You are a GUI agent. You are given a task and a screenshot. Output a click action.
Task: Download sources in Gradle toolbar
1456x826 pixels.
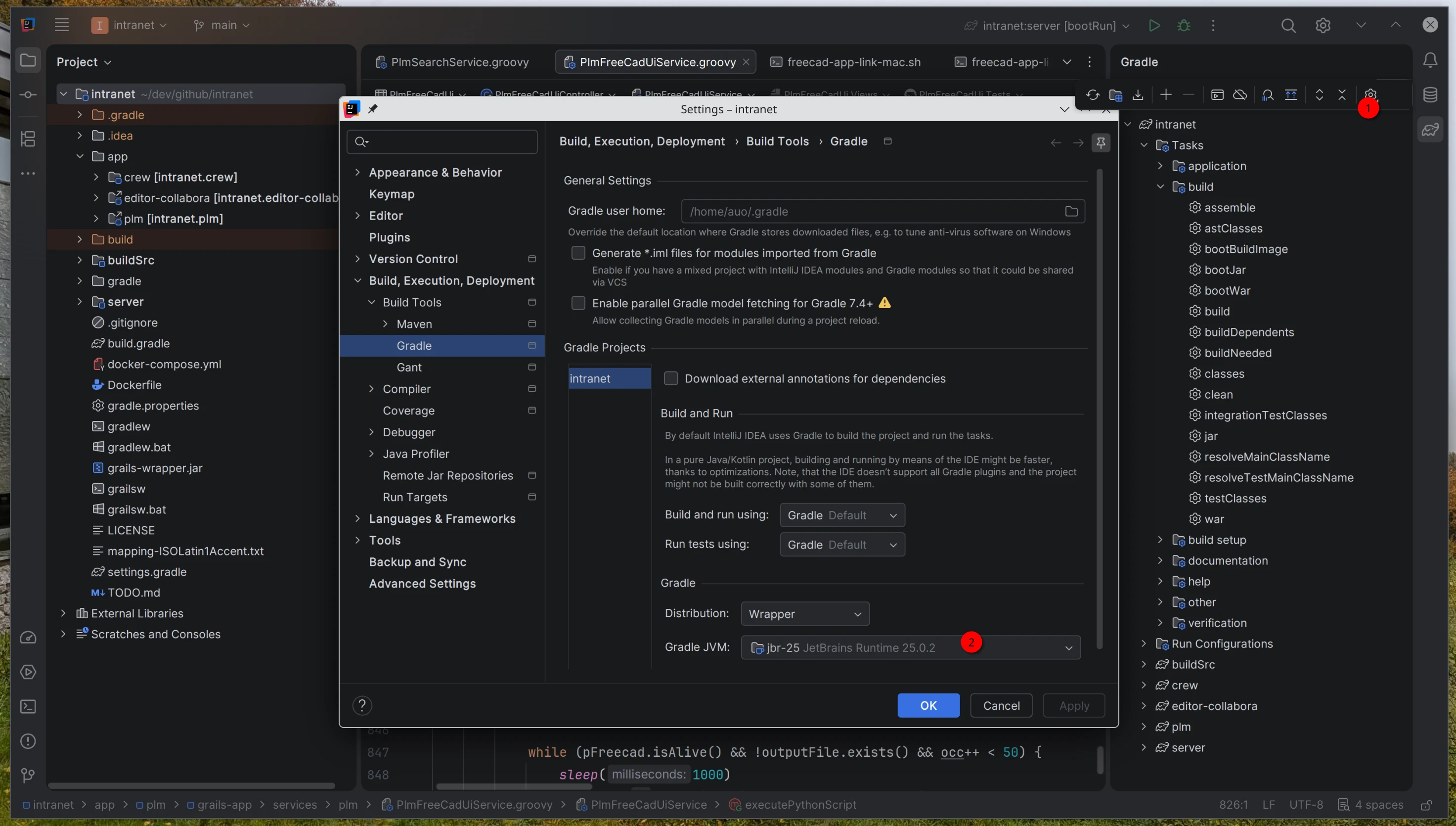1138,95
